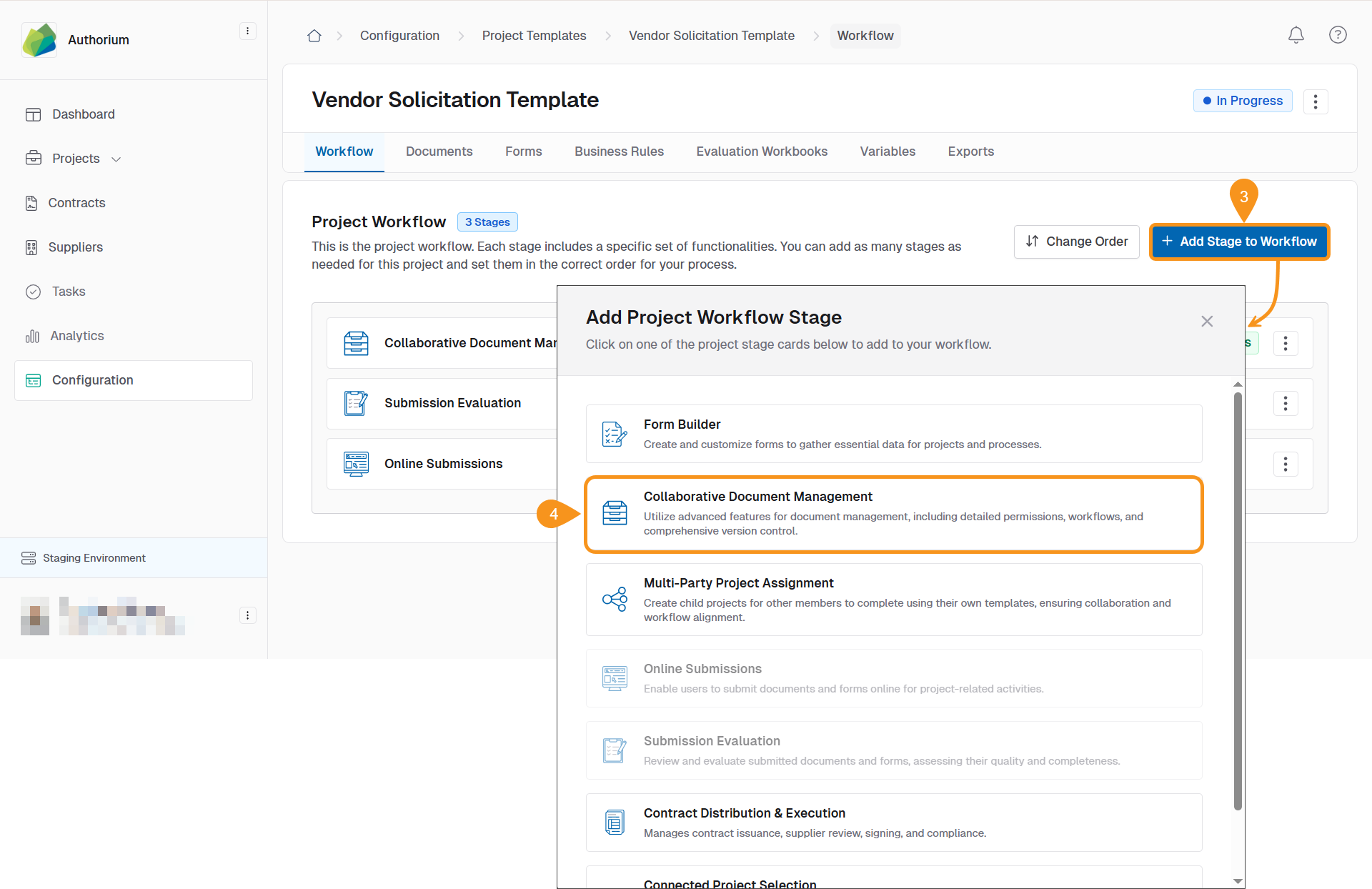Click the Authorium logo icon
This screenshot has width=1372, height=889.
[39, 40]
